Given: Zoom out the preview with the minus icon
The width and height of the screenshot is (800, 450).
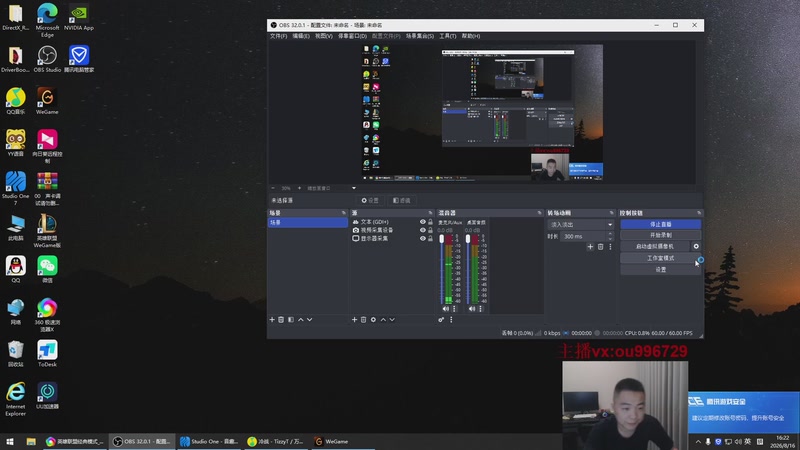Looking at the screenshot, I should (x=273, y=188).
